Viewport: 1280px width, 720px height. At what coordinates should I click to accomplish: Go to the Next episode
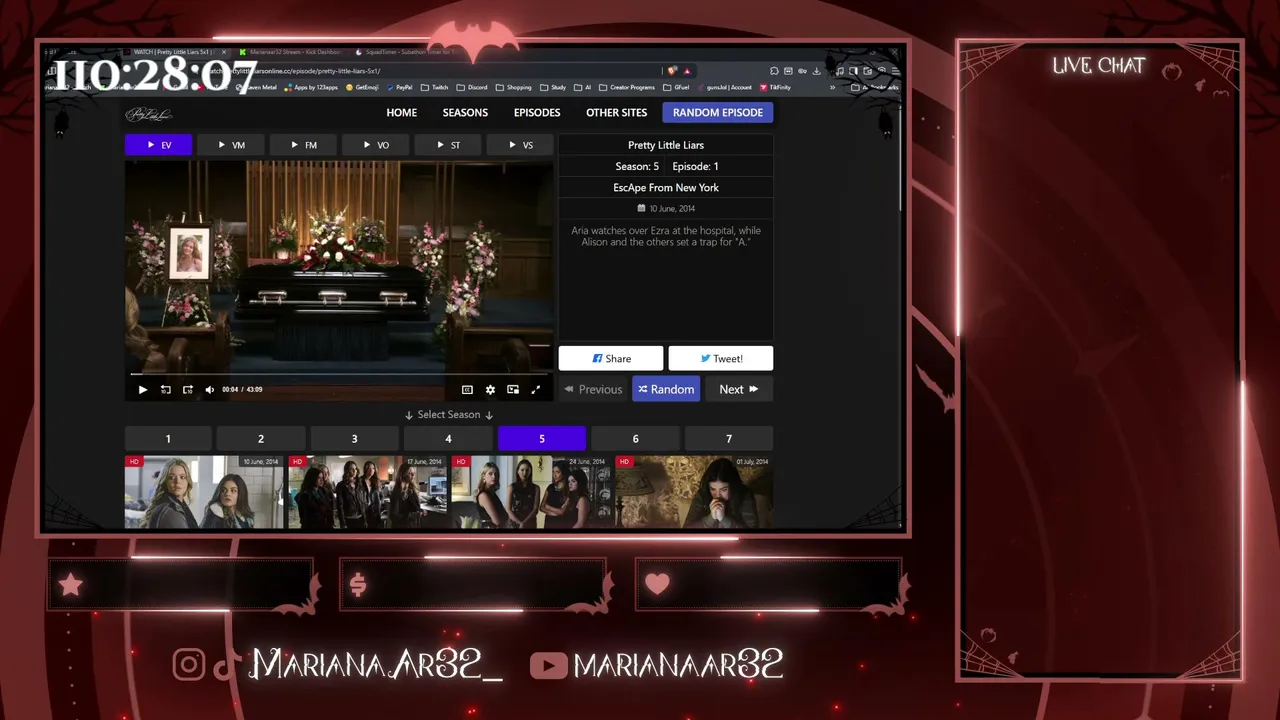click(739, 389)
